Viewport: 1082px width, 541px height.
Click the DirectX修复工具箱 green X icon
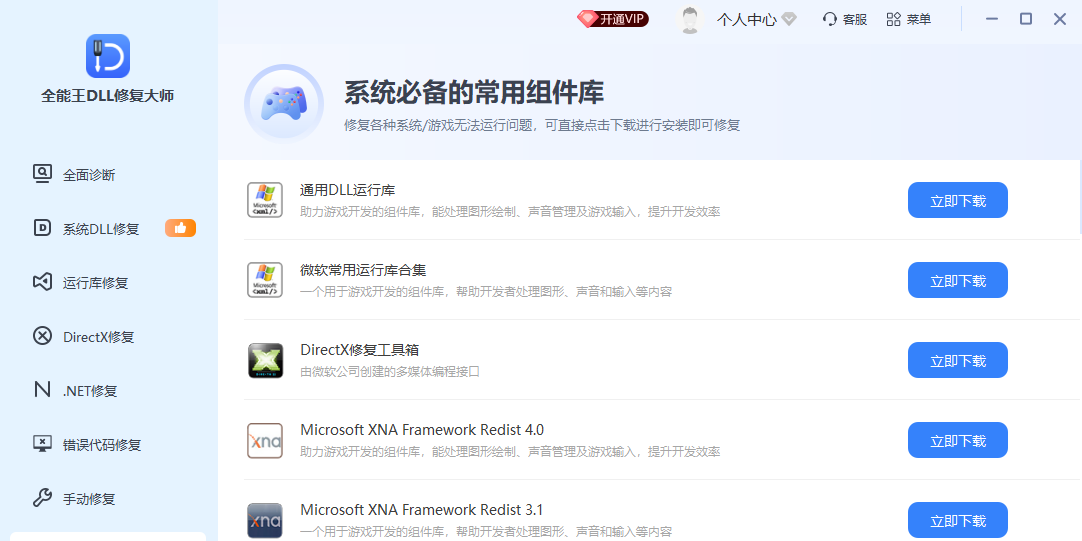[265, 360]
